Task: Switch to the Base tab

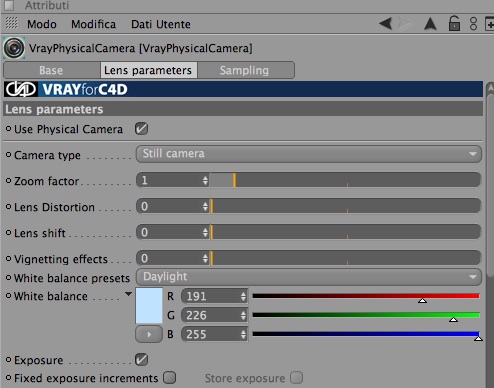Action: (x=51, y=70)
